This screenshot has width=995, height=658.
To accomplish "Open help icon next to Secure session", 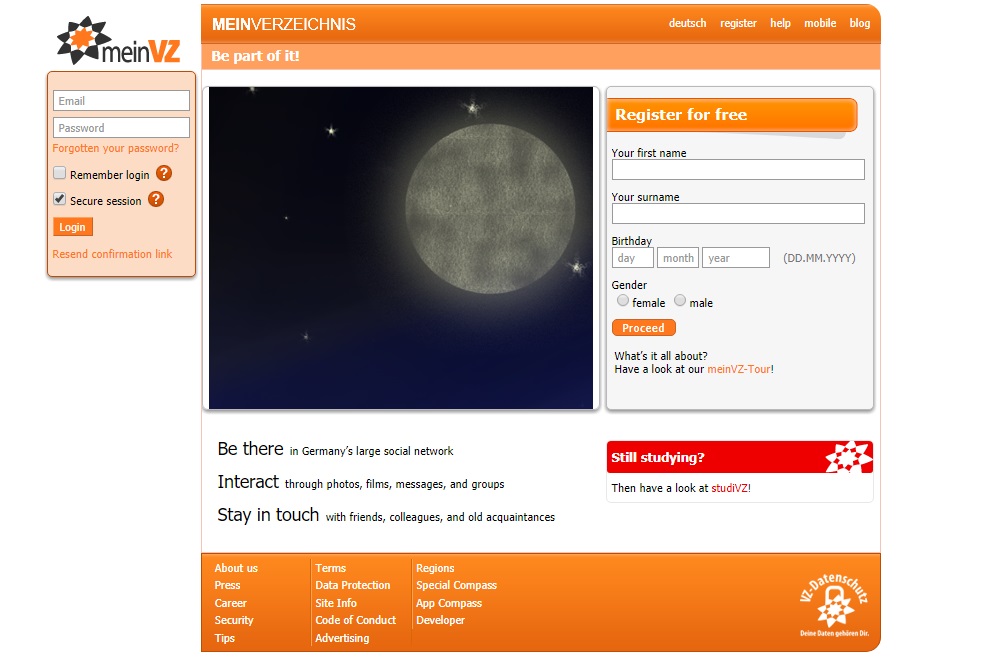I will coord(155,199).
